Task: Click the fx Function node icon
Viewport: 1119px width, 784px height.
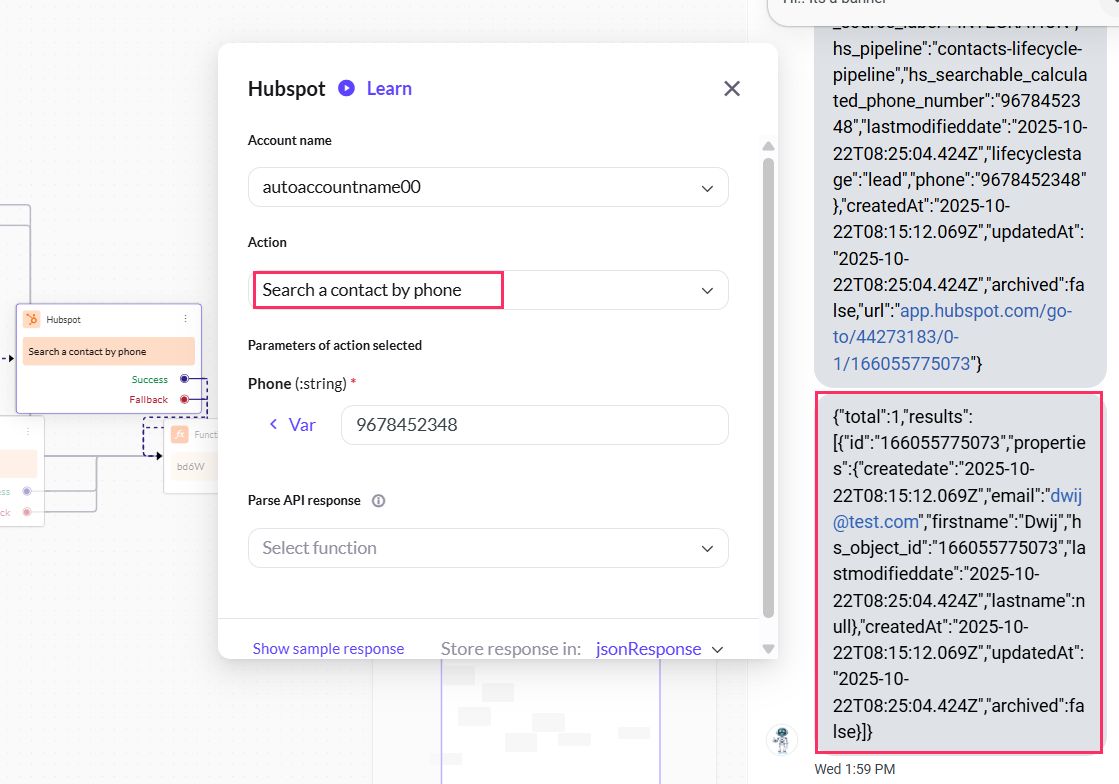Action: (179, 434)
